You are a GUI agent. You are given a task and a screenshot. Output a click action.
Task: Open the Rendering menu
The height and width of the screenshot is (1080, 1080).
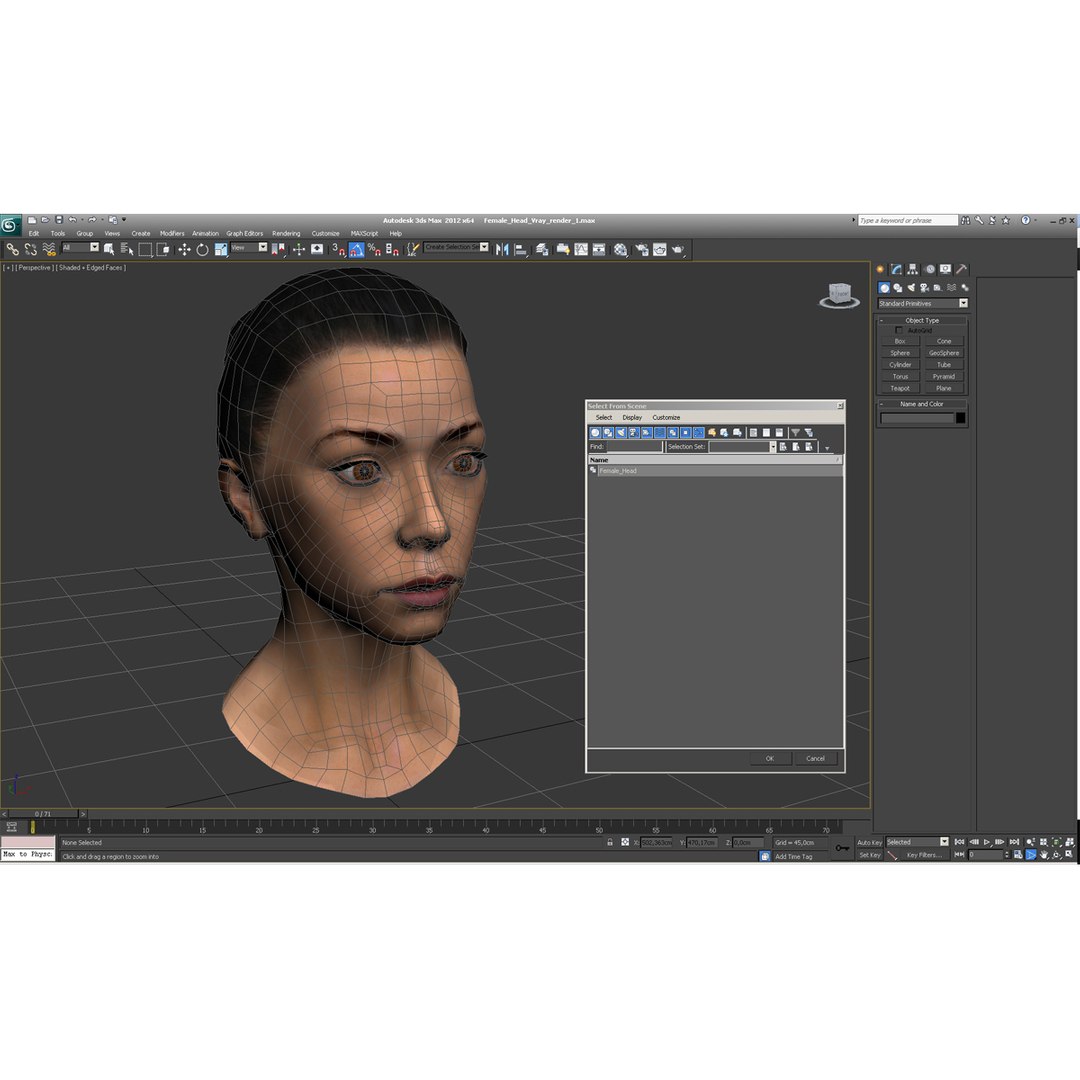(286, 233)
